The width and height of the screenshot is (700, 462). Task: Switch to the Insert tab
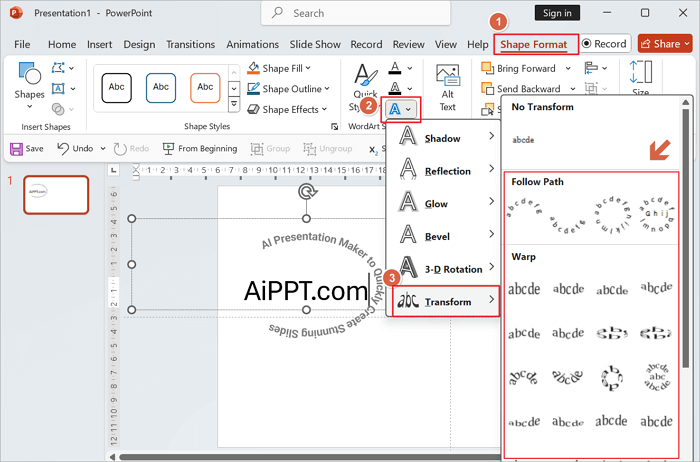[100, 44]
